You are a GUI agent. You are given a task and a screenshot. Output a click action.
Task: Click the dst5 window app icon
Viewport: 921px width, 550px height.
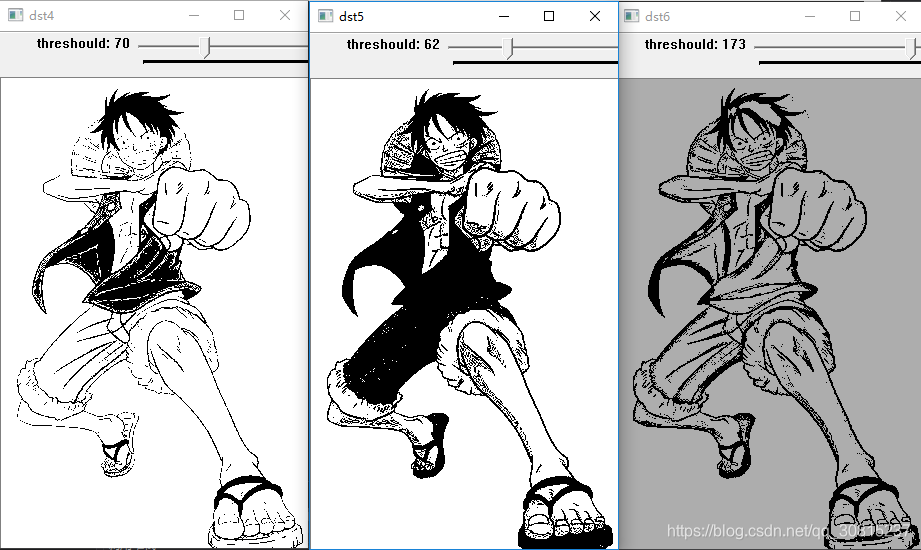coord(325,16)
